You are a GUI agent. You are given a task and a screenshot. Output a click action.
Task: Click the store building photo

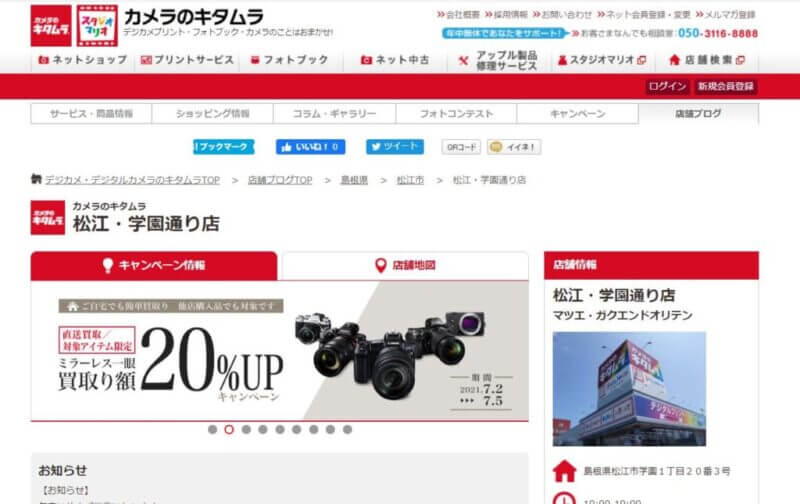630,389
